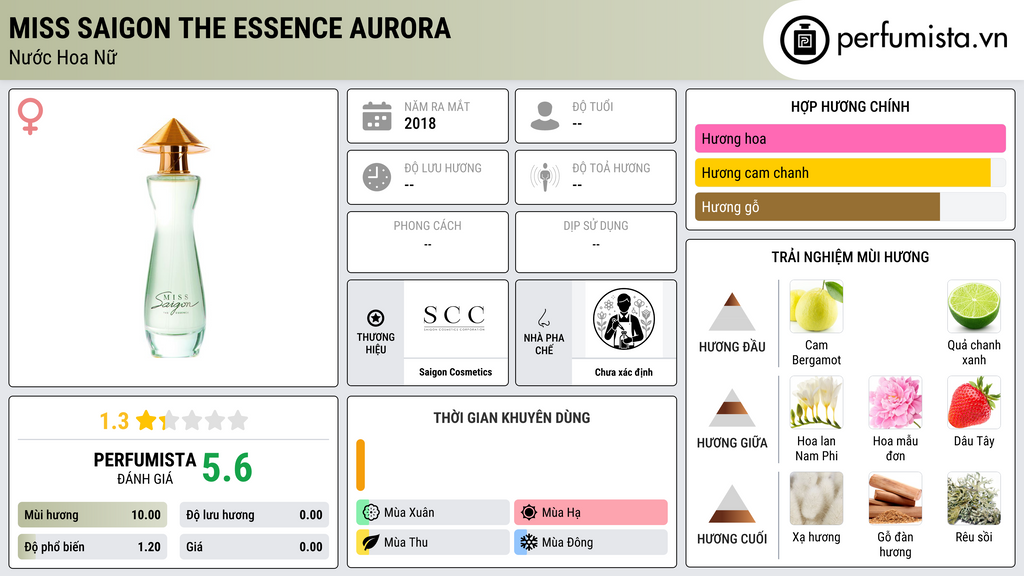Image resolution: width=1024 pixels, height=576 pixels.
Task: Click the perfumer silhouette image
Action: [x=624, y=319]
